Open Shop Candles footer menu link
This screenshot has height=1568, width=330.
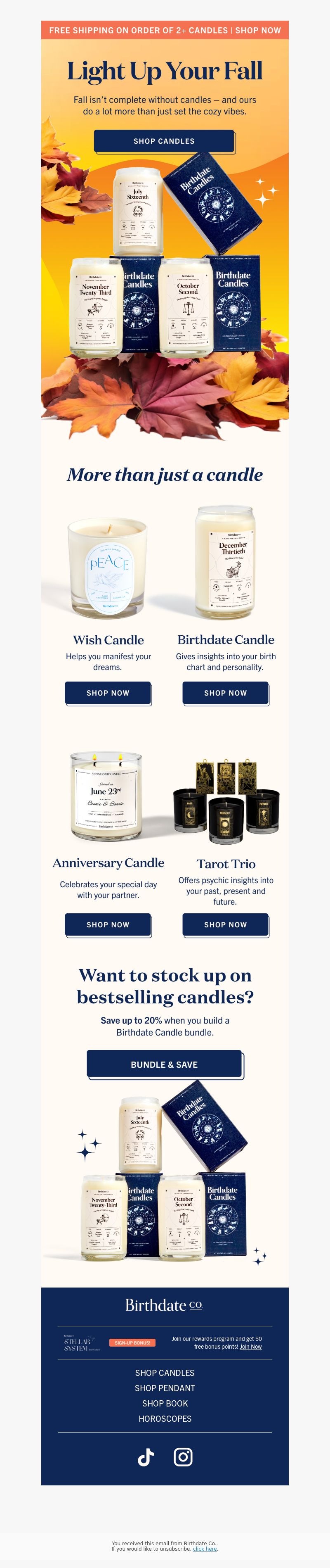(x=165, y=1373)
